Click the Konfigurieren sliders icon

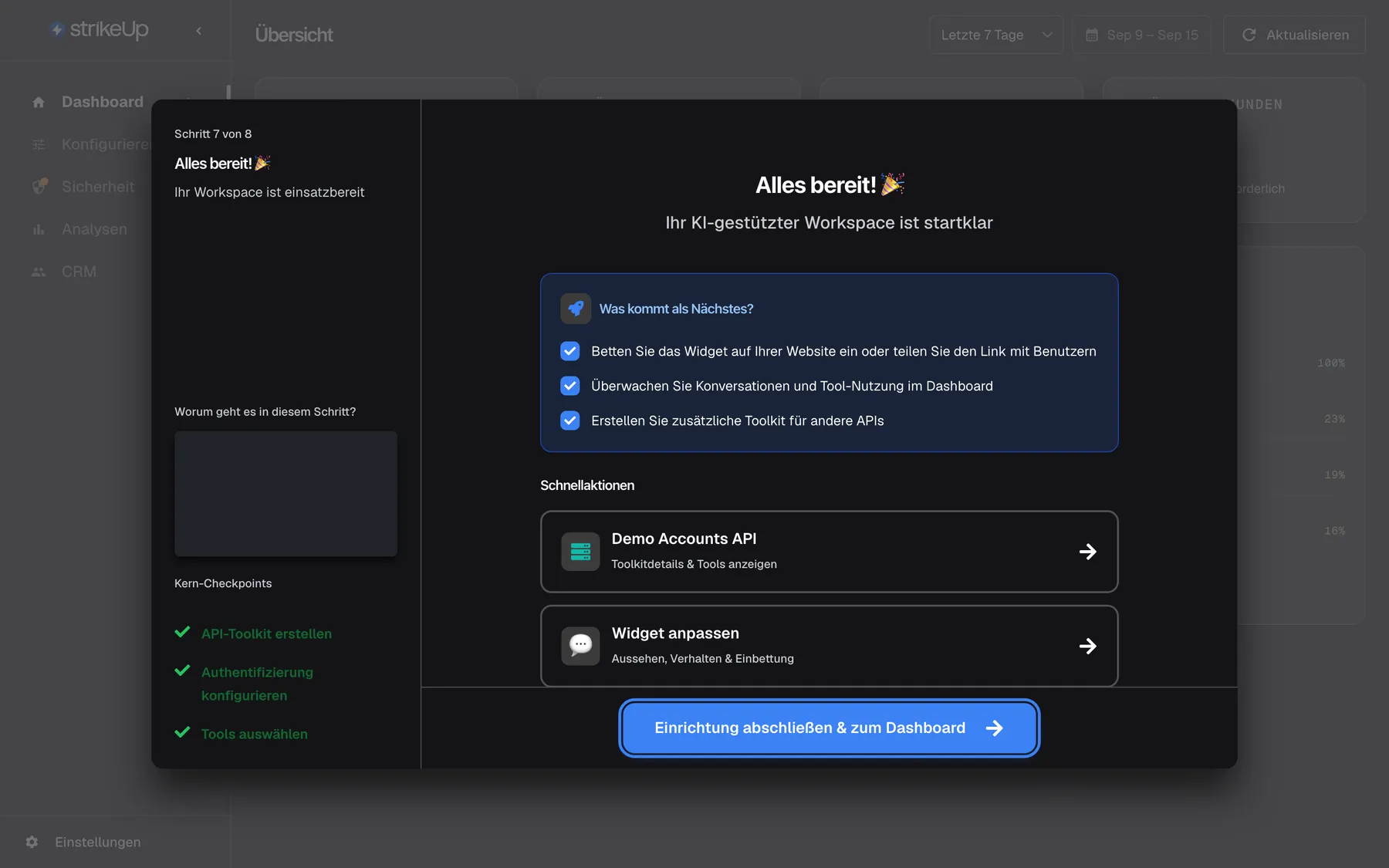(39, 144)
